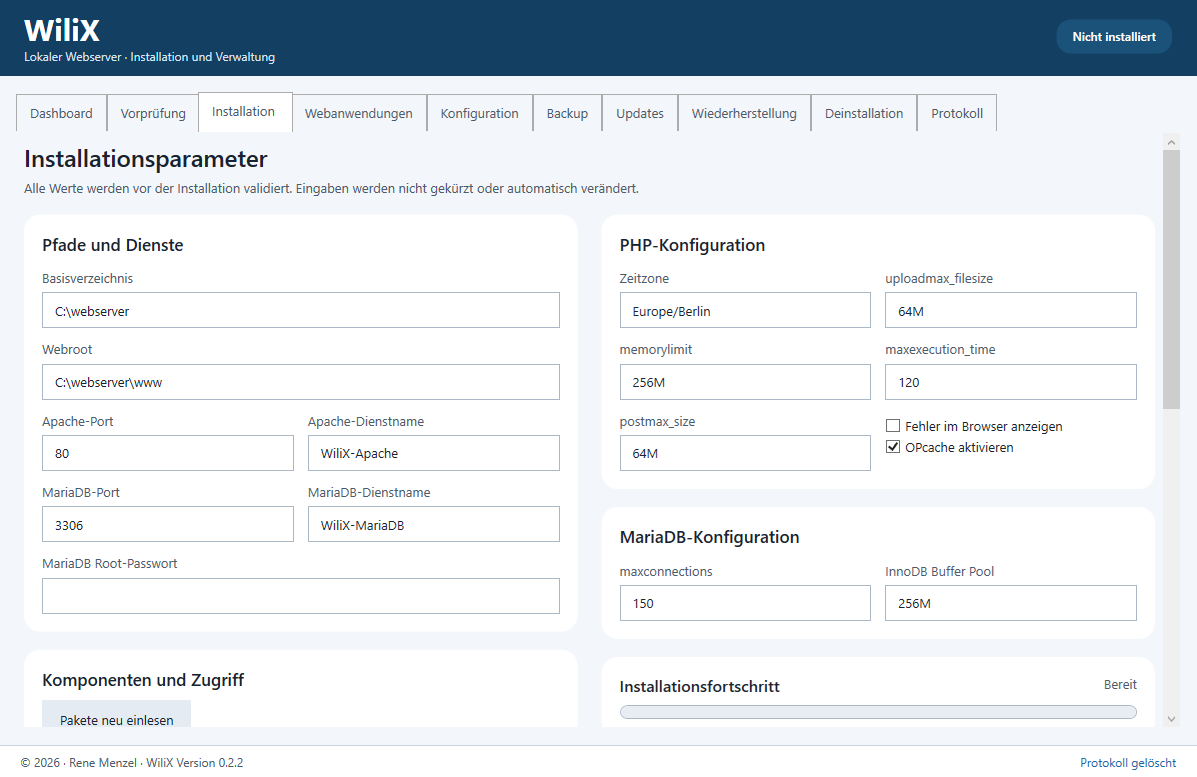The width and height of the screenshot is (1197, 777).
Task: Click the WiliX Version 0.2.2 footer text
Action: click(195, 762)
